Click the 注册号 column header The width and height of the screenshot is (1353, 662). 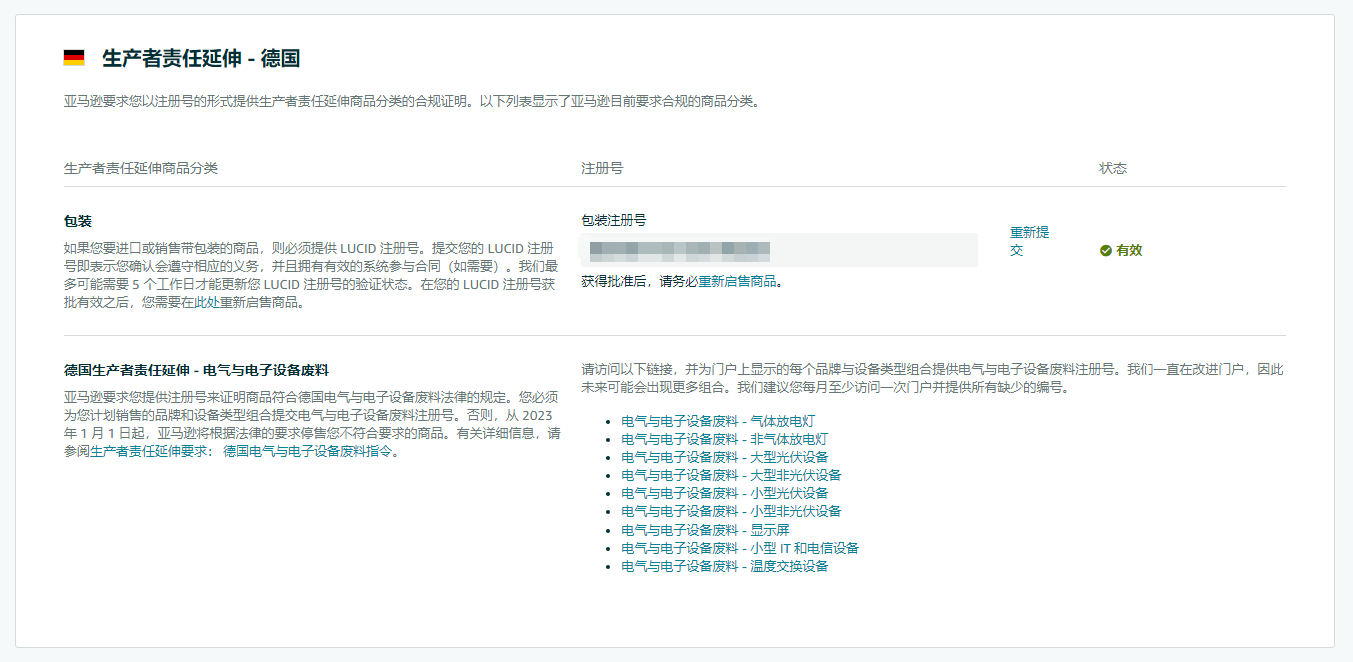pyautogui.click(x=602, y=168)
